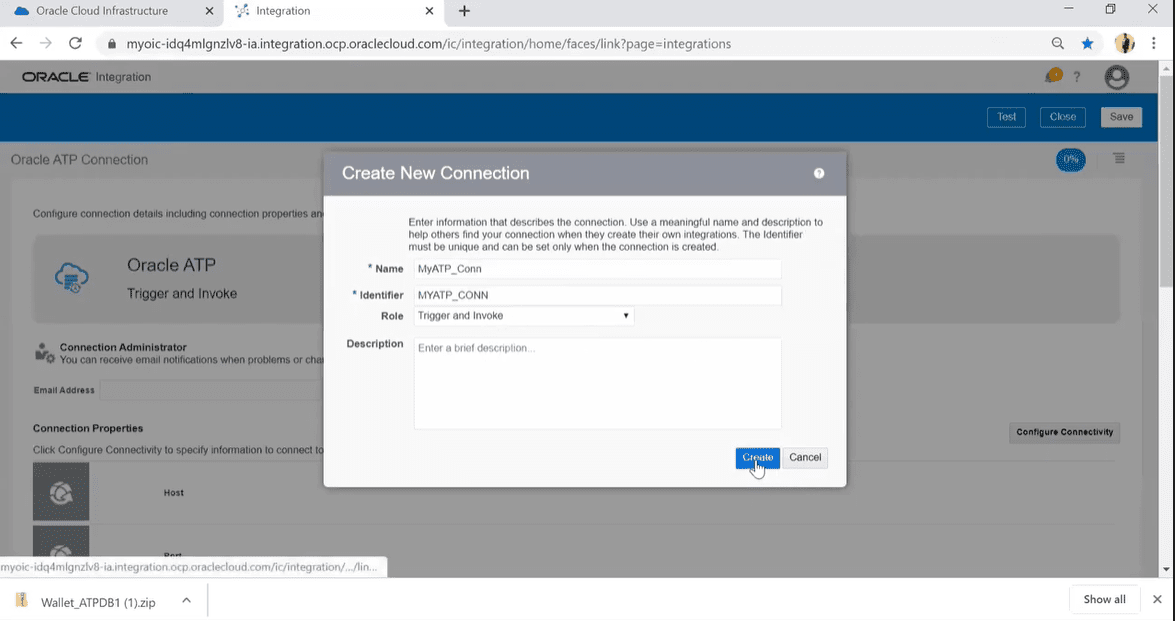Go back in browser history
The height and width of the screenshot is (621, 1175).
(16, 43)
